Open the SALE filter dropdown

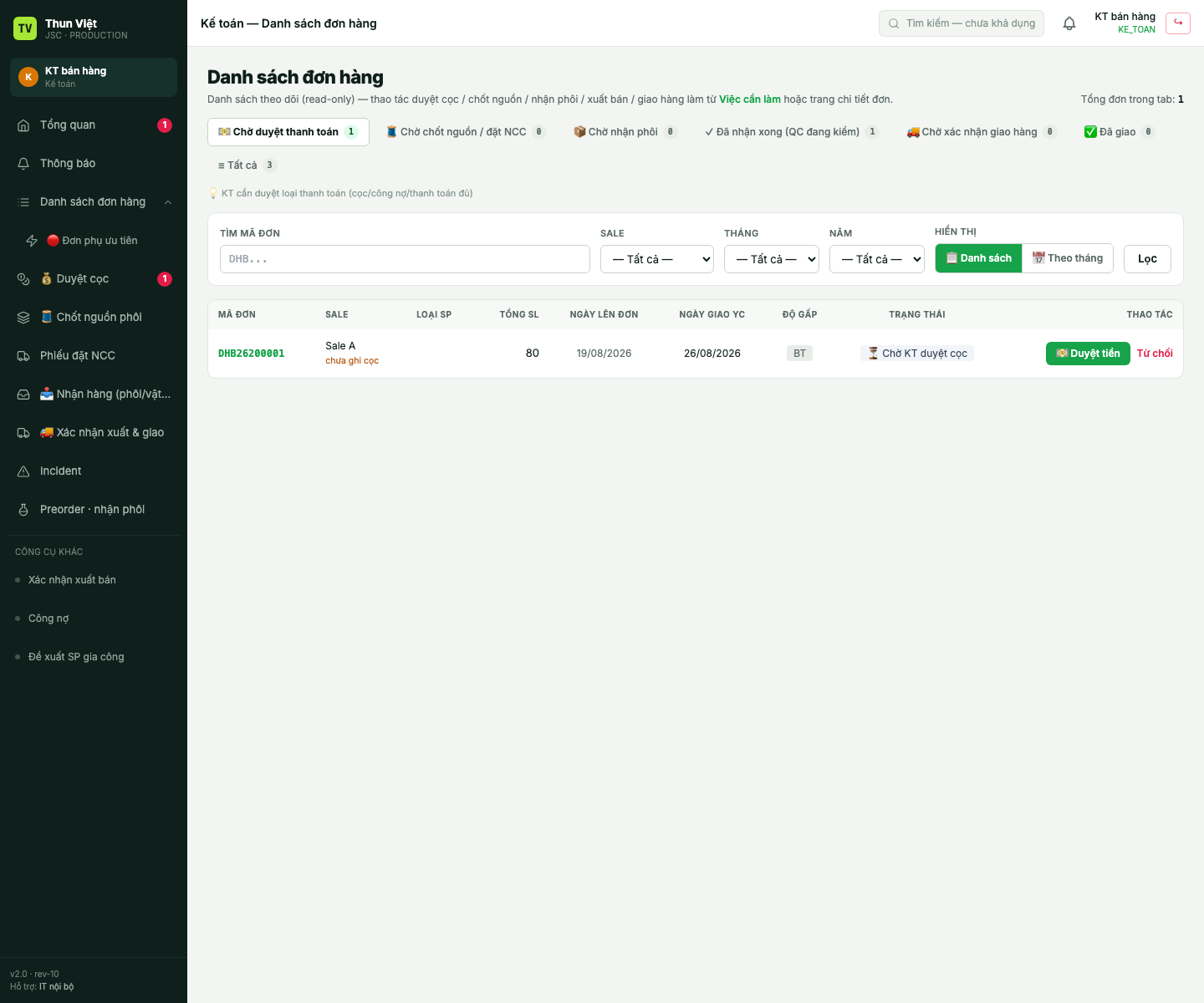click(657, 259)
